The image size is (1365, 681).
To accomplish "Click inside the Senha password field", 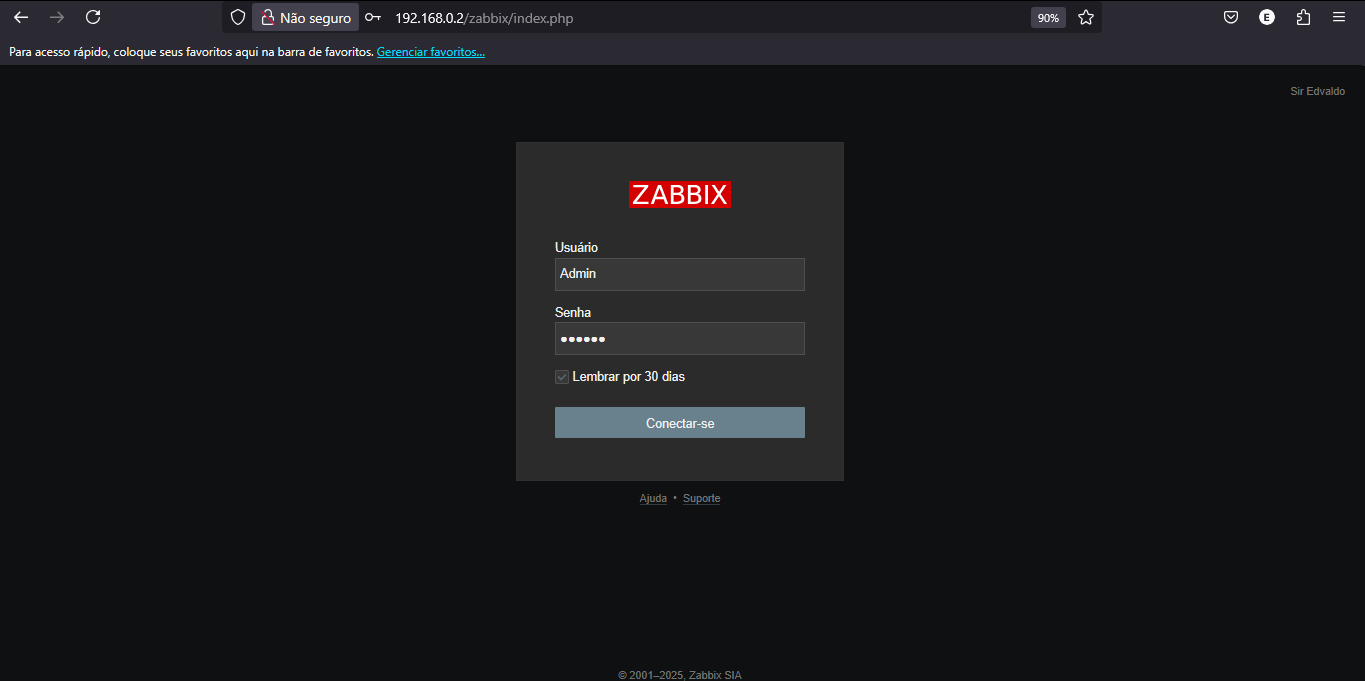I will click(679, 338).
